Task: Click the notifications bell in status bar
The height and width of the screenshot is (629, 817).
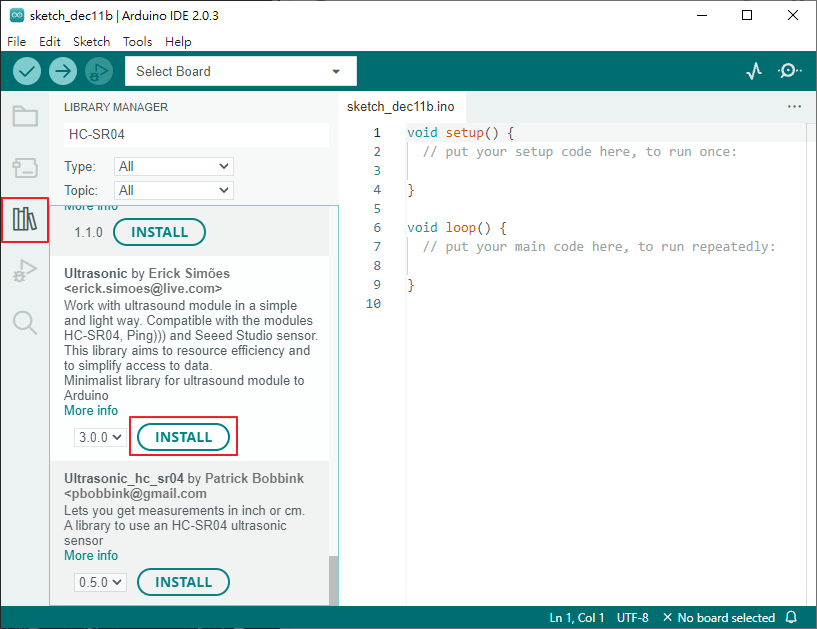Action: (791, 617)
